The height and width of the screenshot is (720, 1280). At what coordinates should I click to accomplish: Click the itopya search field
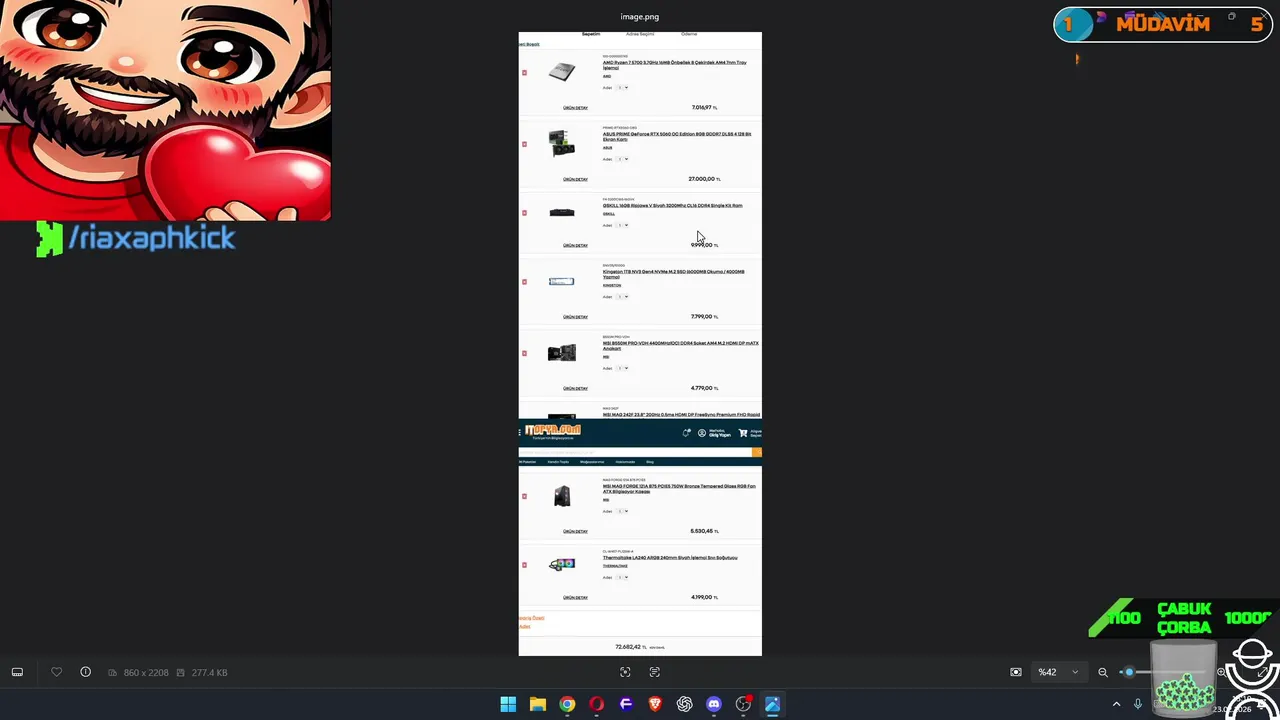(x=634, y=452)
